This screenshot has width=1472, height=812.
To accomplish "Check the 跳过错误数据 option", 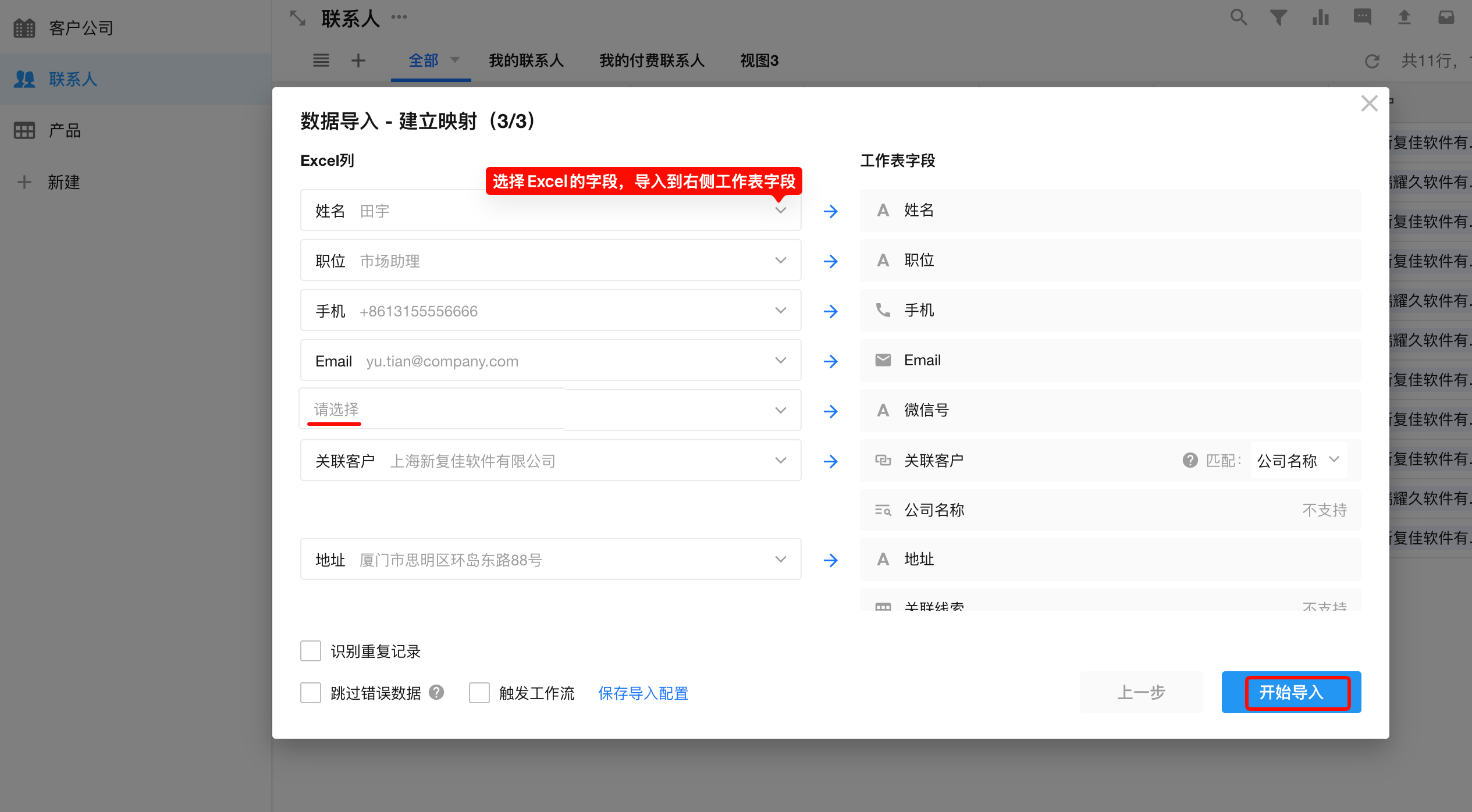I will pyautogui.click(x=311, y=693).
